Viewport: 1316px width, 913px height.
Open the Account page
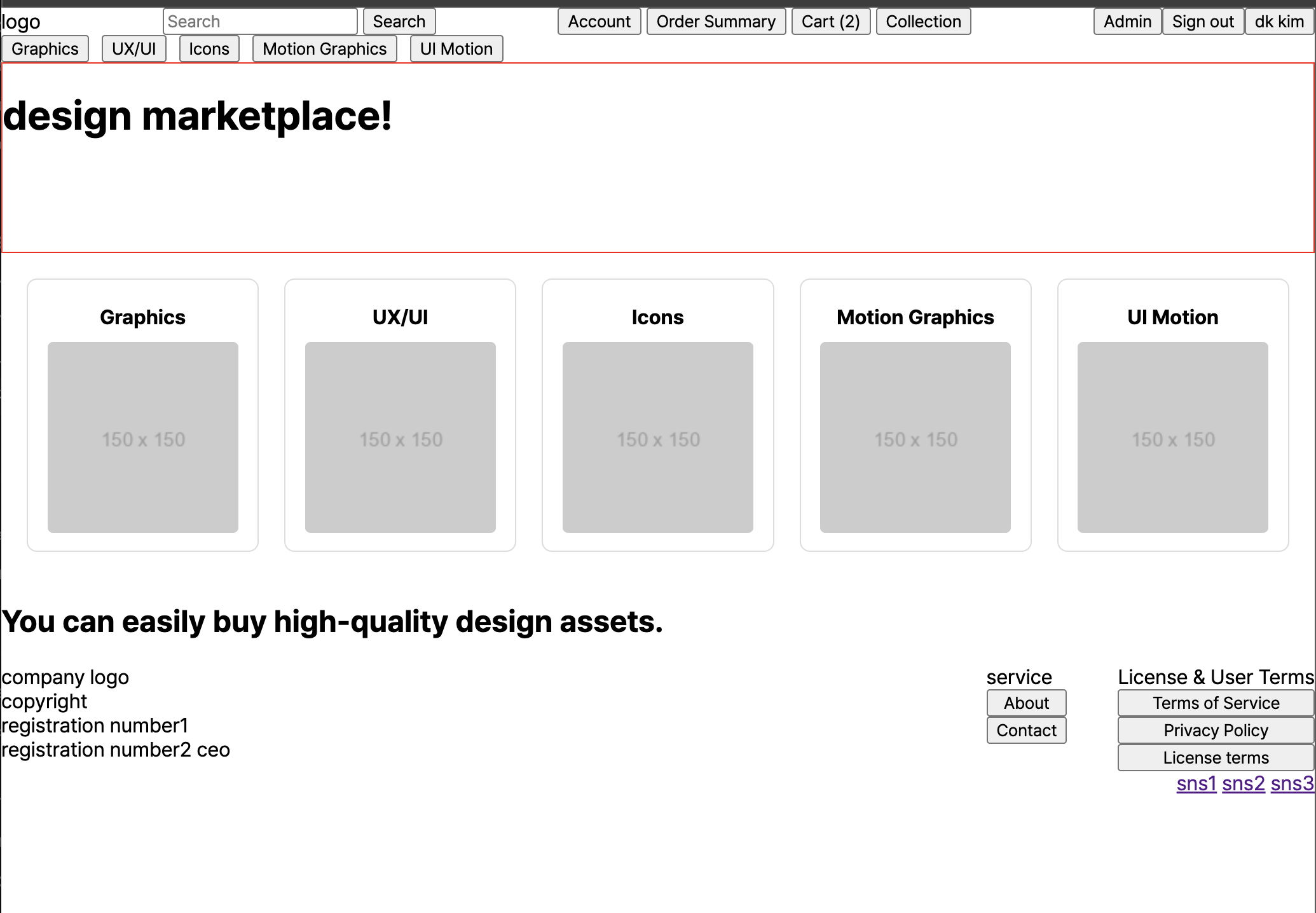pos(599,22)
